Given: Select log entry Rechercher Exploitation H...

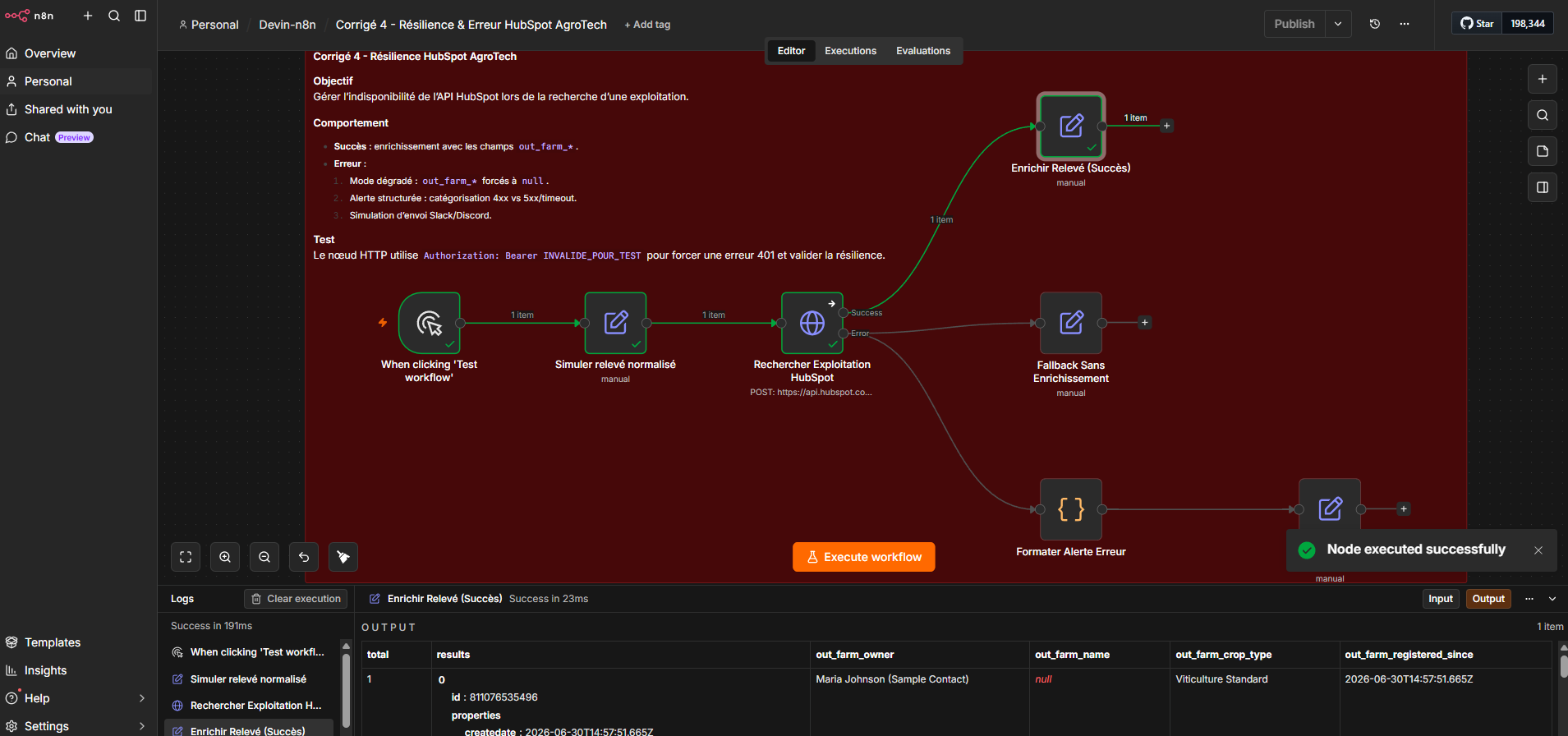Looking at the screenshot, I should pos(249,706).
